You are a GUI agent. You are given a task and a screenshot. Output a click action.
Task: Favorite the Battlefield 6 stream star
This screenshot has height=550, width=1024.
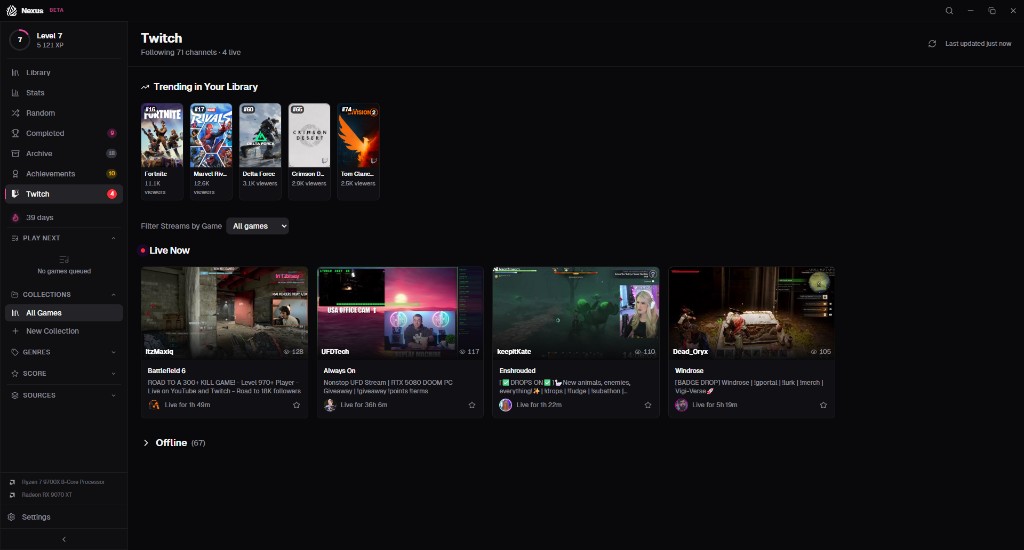(x=296, y=405)
